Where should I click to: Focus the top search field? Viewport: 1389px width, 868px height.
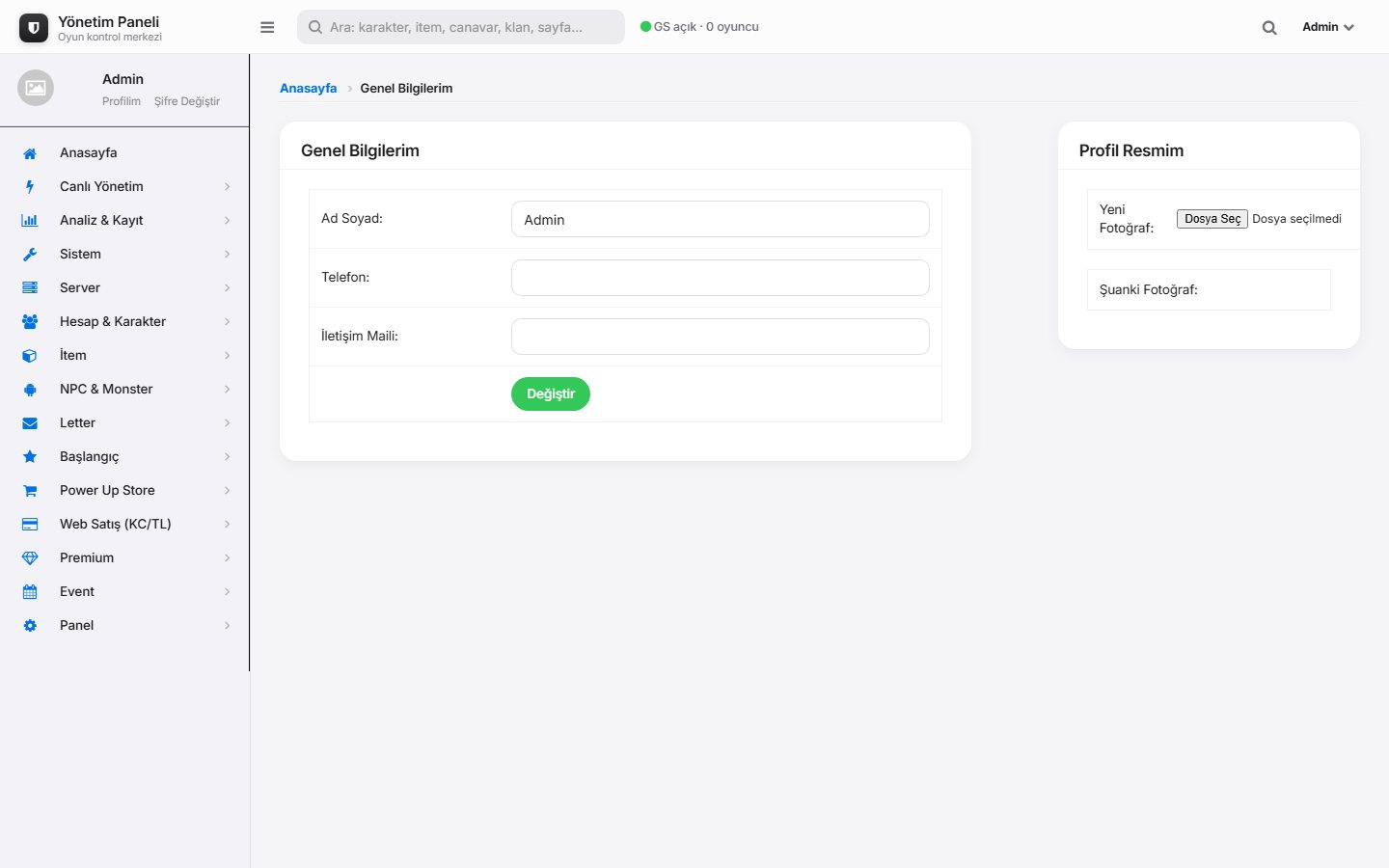(x=461, y=27)
